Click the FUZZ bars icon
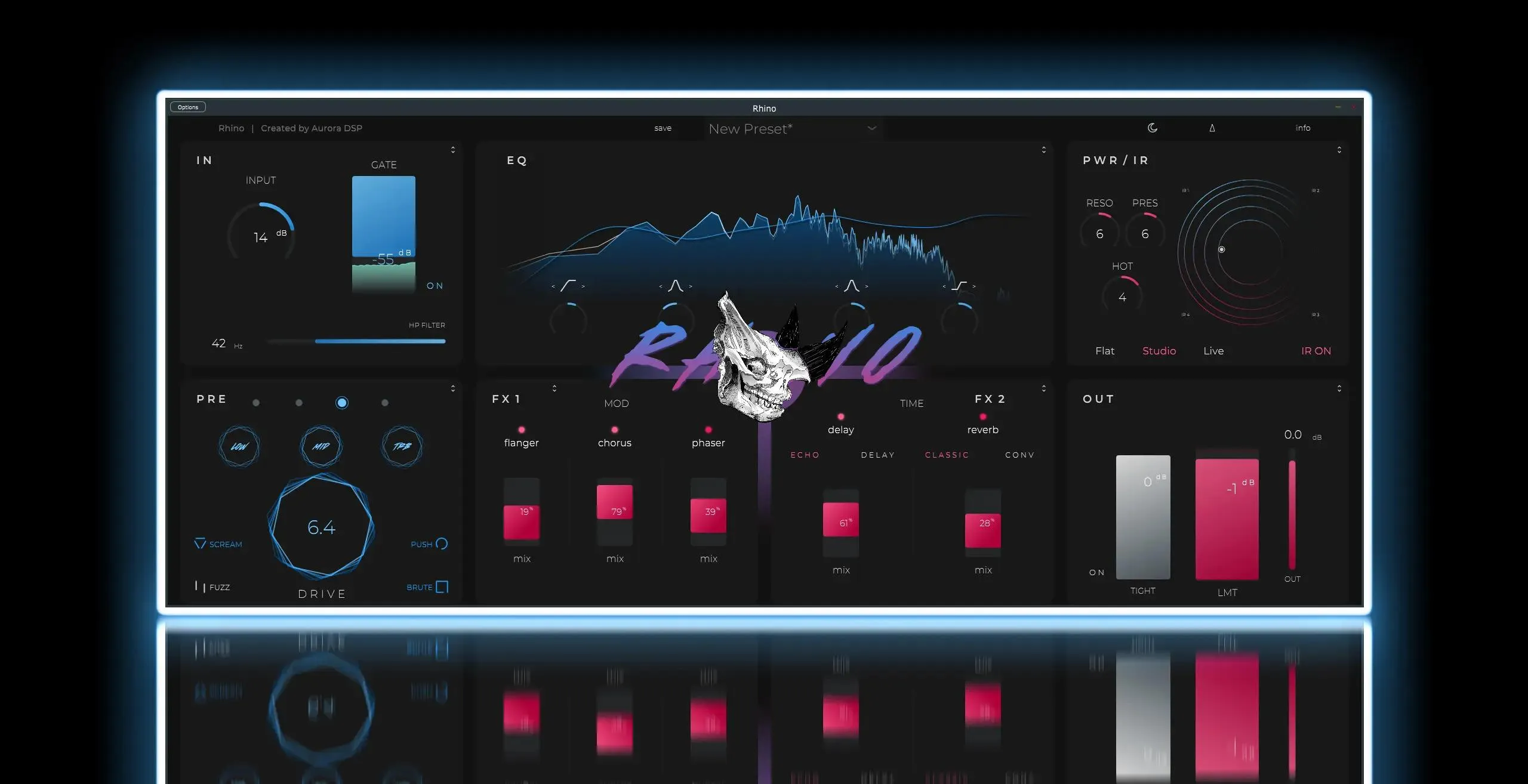The width and height of the screenshot is (1528, 784). (200, 587)
